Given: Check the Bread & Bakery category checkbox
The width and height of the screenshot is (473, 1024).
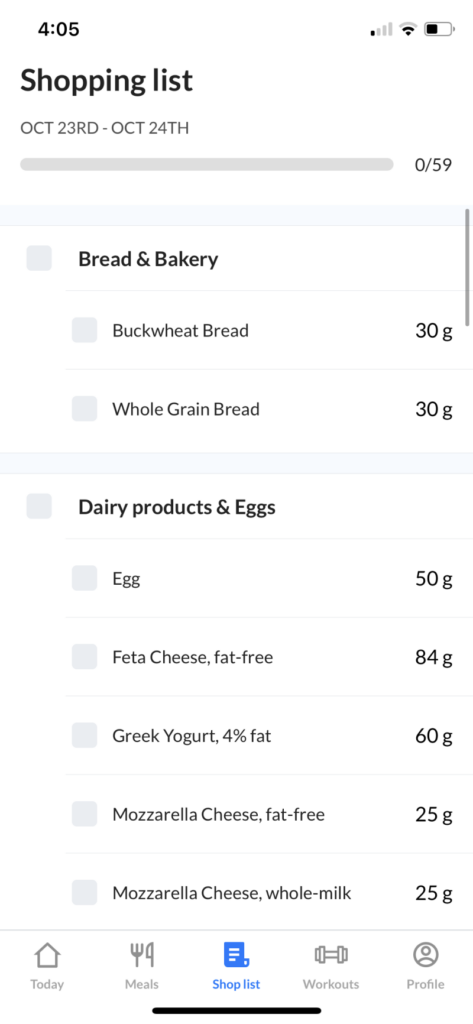Looking at the screenshot, I should coord(39,259).
